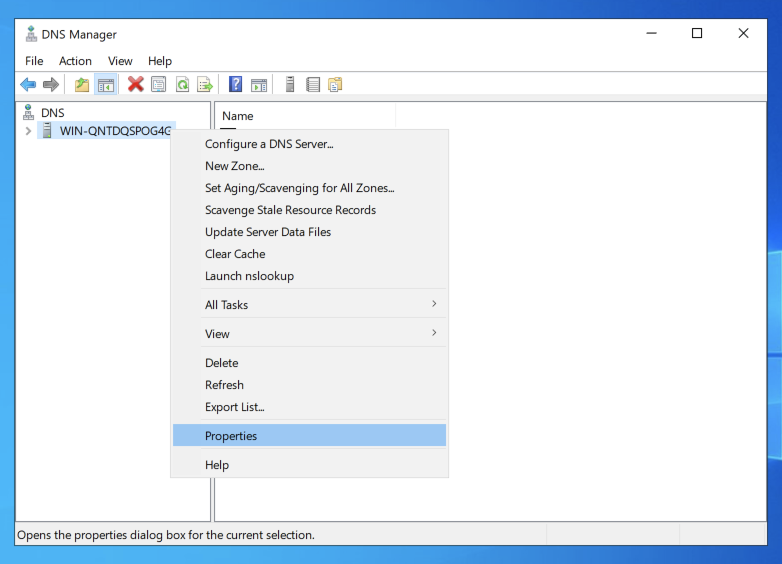Click the Back arrow toolbar icon
The height and width of the screenshot is (564, 782).
(x=28, y=85)
